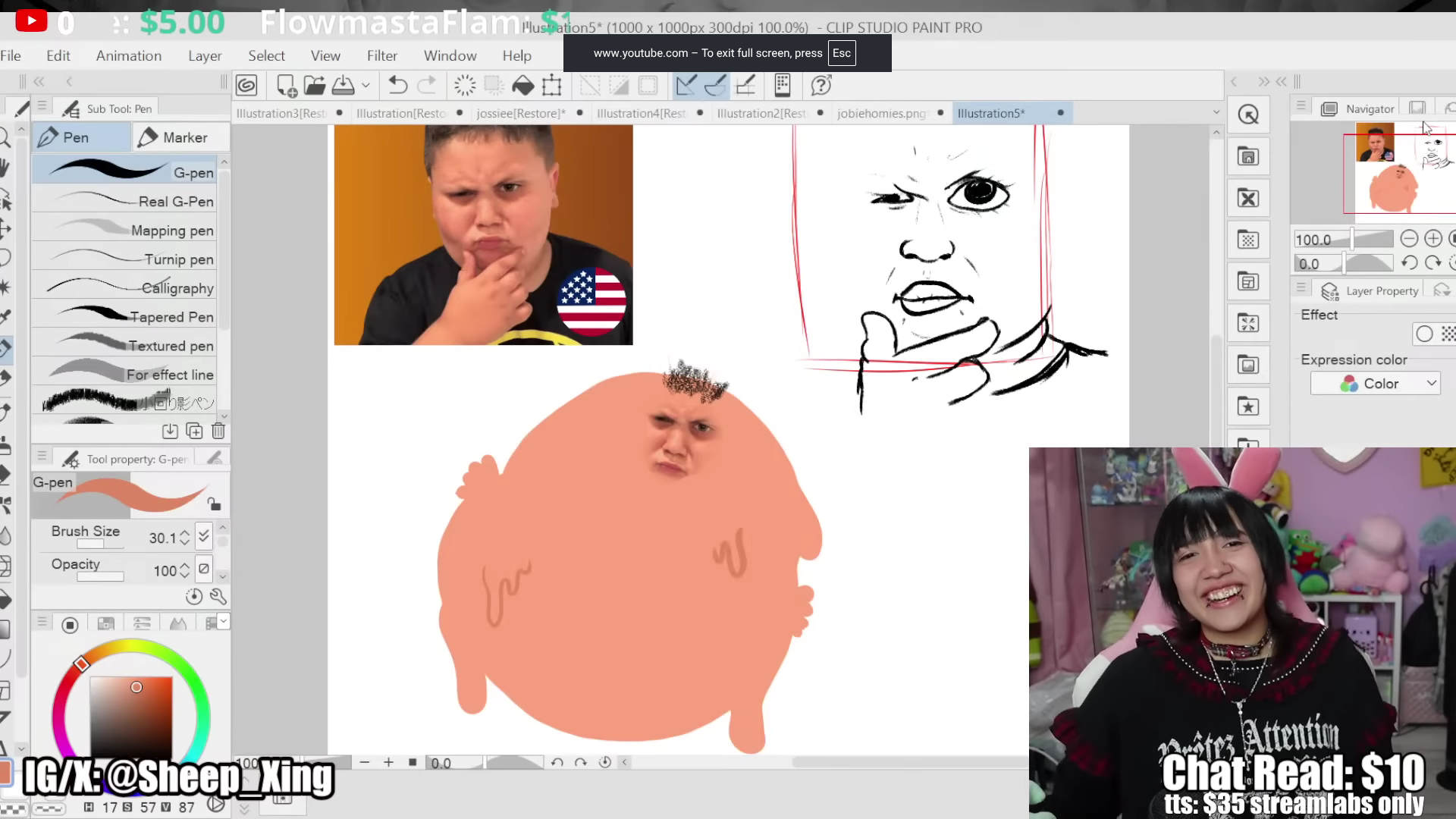Rotate canvas right in Navigator

[1433, 263]
